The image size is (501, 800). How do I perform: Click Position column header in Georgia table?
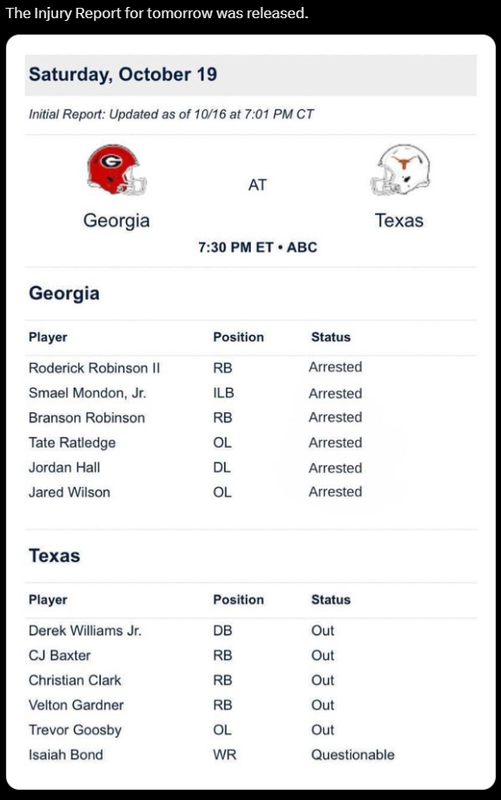point(238,337)
